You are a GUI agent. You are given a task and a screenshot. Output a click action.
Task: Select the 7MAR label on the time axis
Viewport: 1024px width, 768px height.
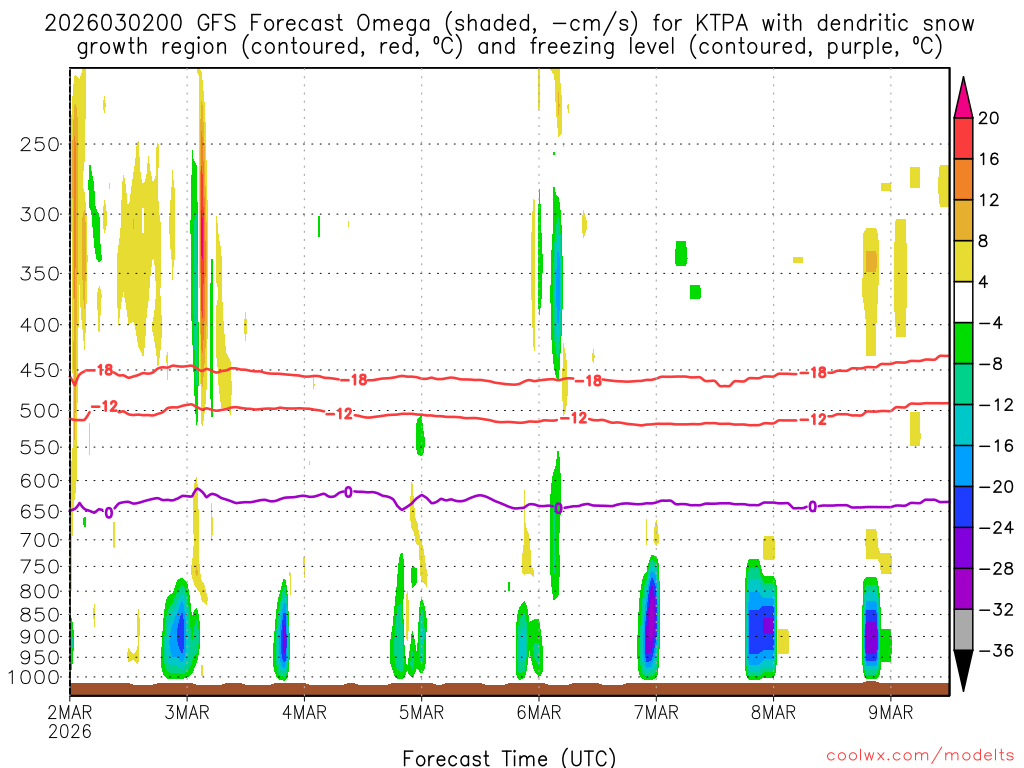click(x=655, y=713)
